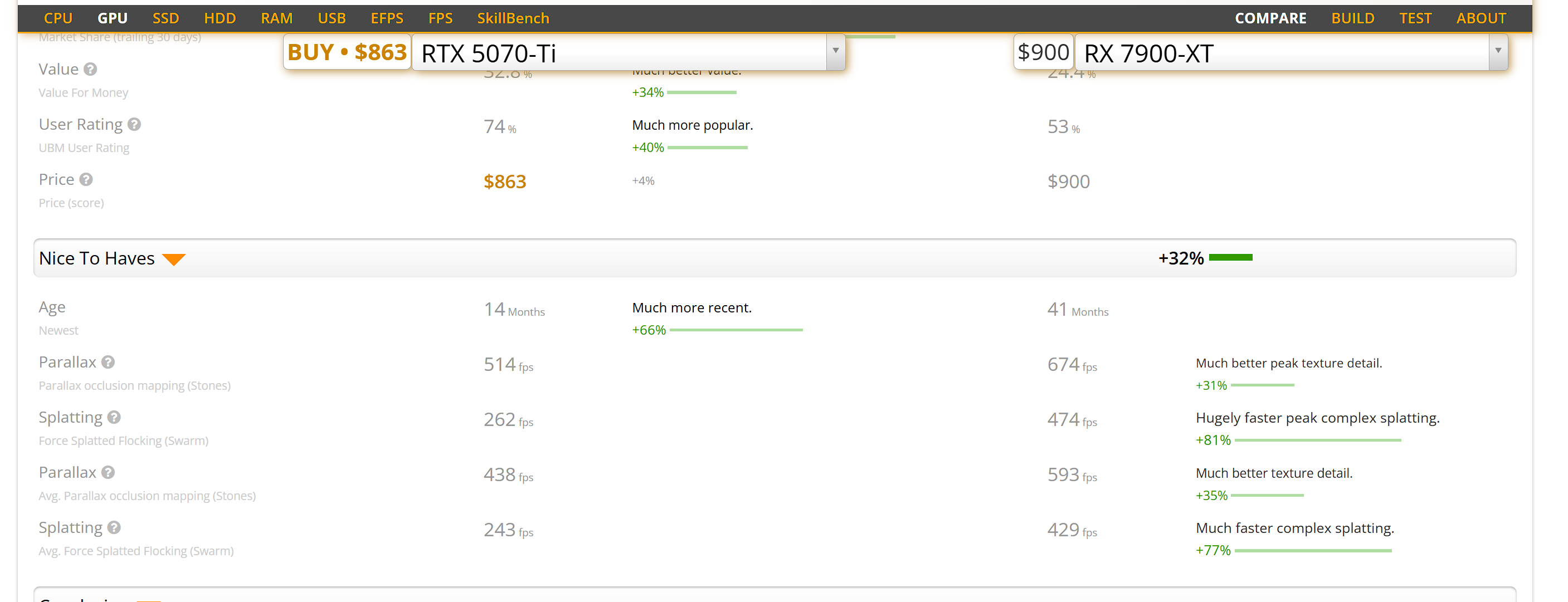The height and width of the screenshot is (602, 1568).
Task: Collapse the Nice To Haves orange arrow
Action: click(x=174, y=260)
